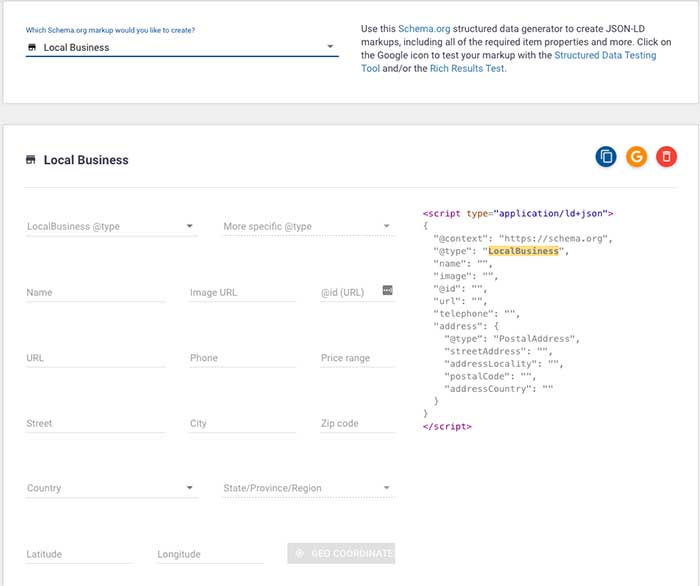Click the orange Google test icon

click(636, 156)
